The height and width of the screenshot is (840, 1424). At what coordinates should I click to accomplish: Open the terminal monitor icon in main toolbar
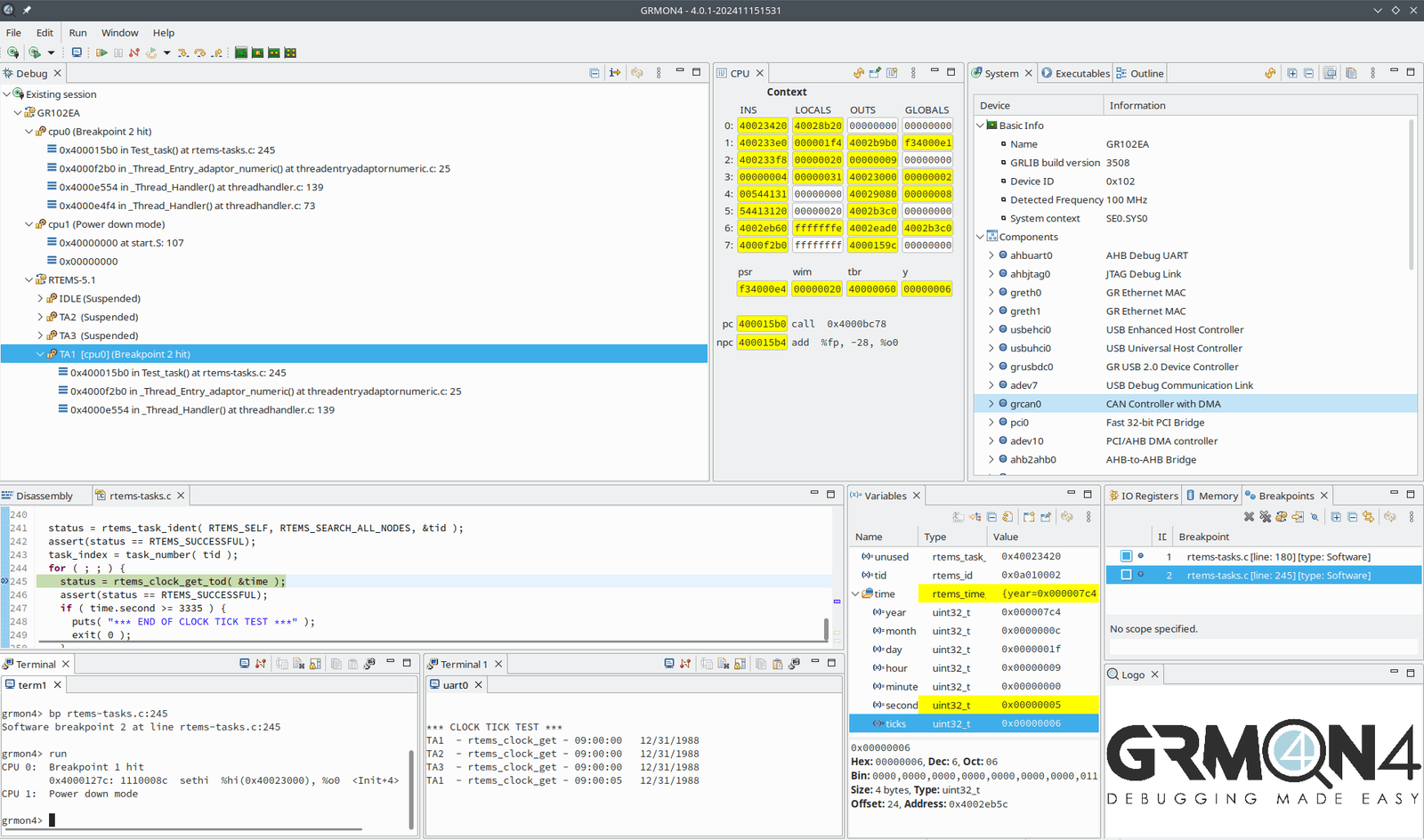77,53
